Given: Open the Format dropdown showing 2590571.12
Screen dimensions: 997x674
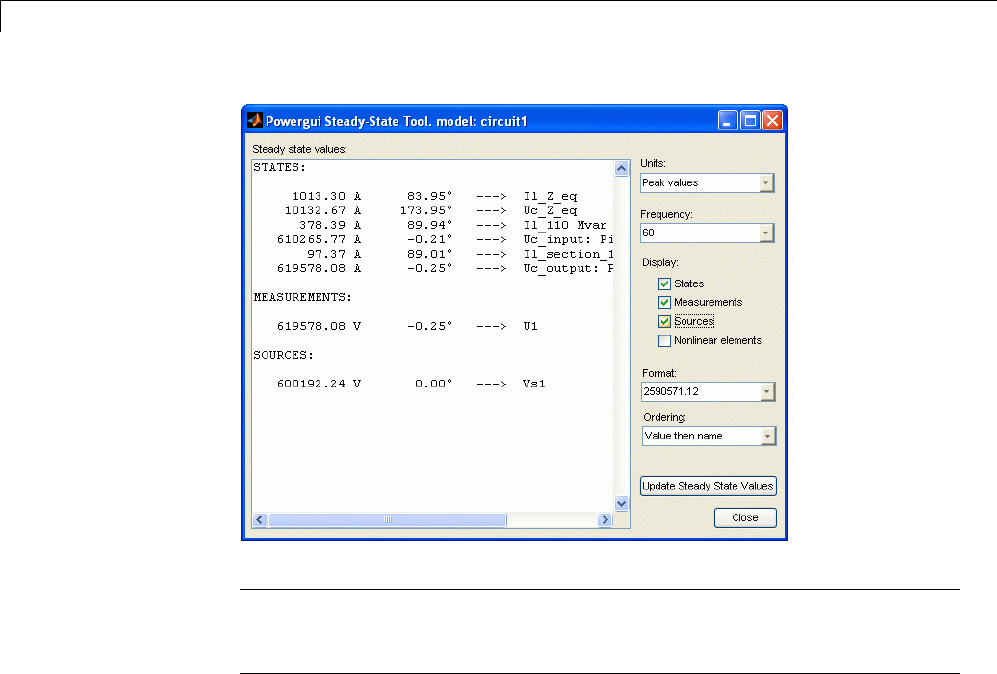Looking at the screenshot, I should (708, 392).
